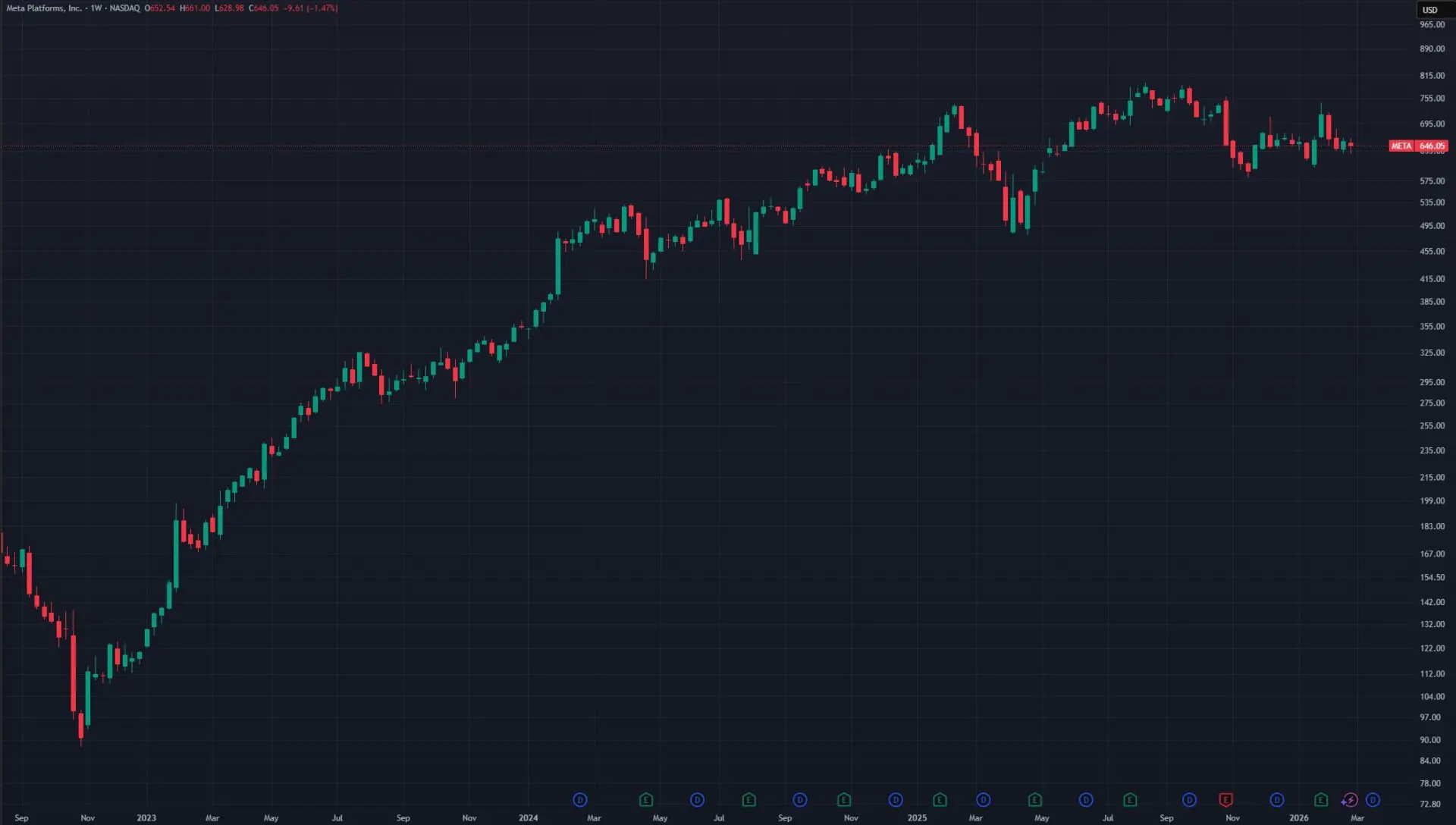1456x825 pixels.
Task: Click the 255.00 price scale label
Action: 1432,426
